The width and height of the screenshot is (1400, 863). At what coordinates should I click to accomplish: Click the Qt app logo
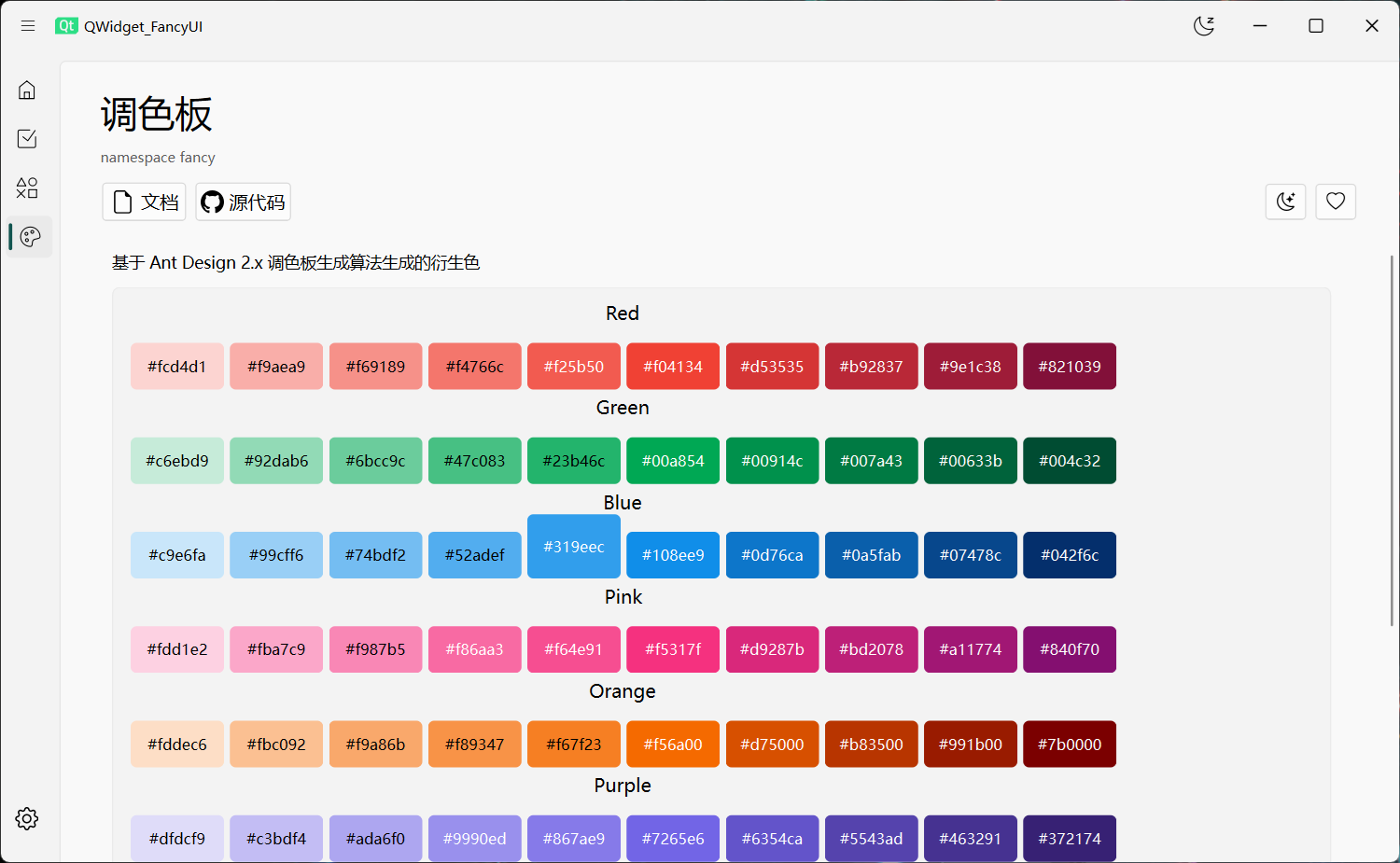[x=66, y=26]
